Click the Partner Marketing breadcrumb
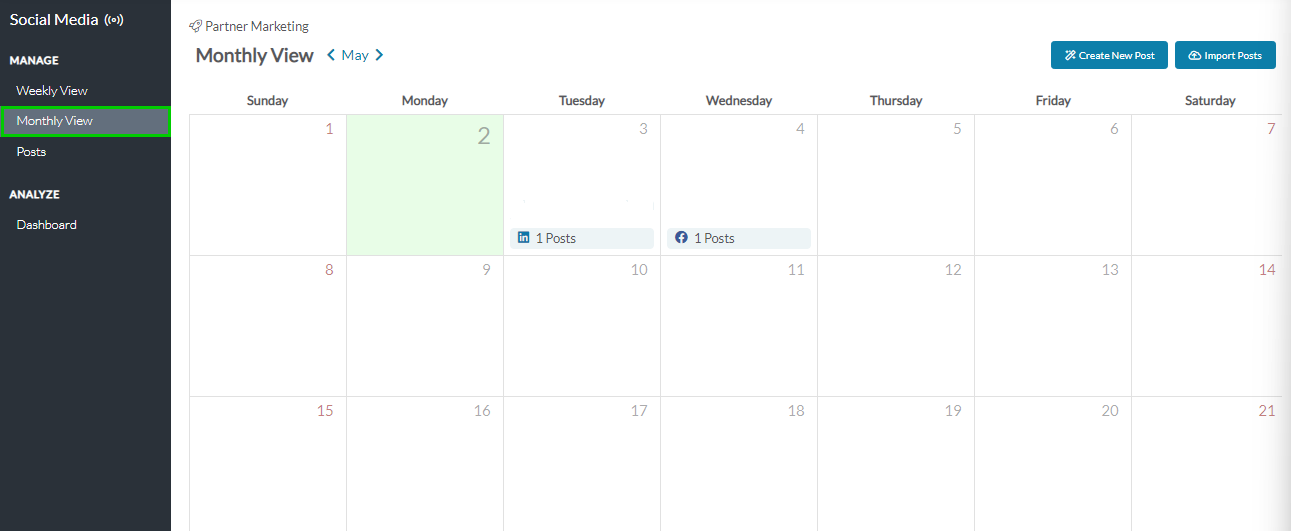 (257, 27)
